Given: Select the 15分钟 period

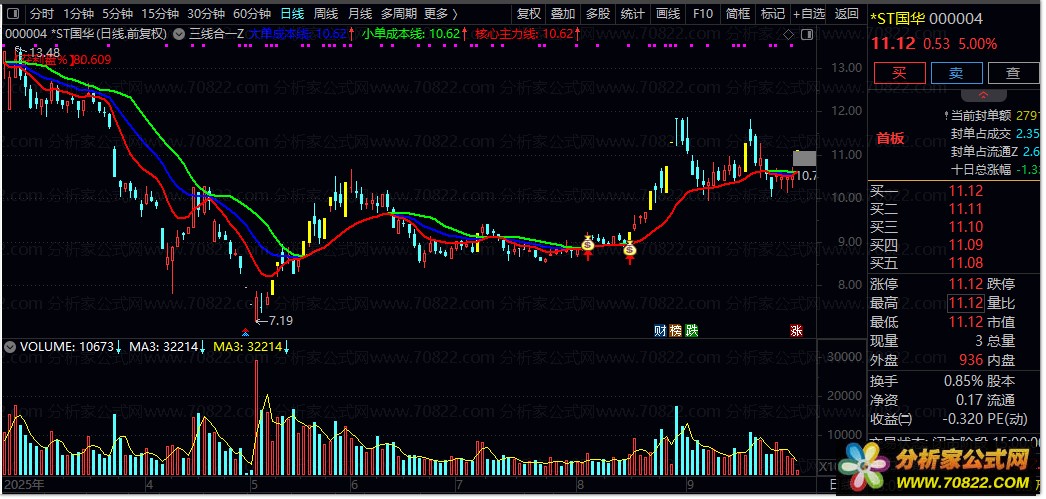Looking at the screenshot, I should point(160,13).
